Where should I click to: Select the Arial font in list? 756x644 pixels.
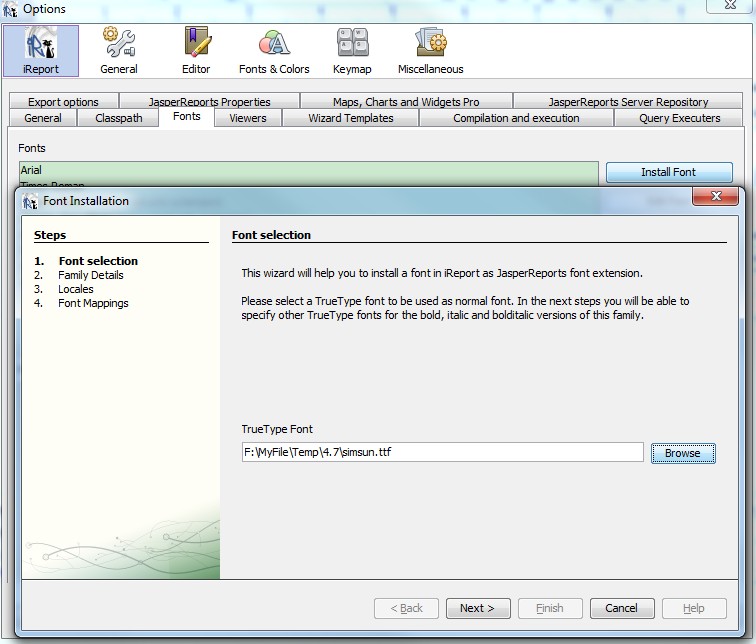click(x=309, y=170)
